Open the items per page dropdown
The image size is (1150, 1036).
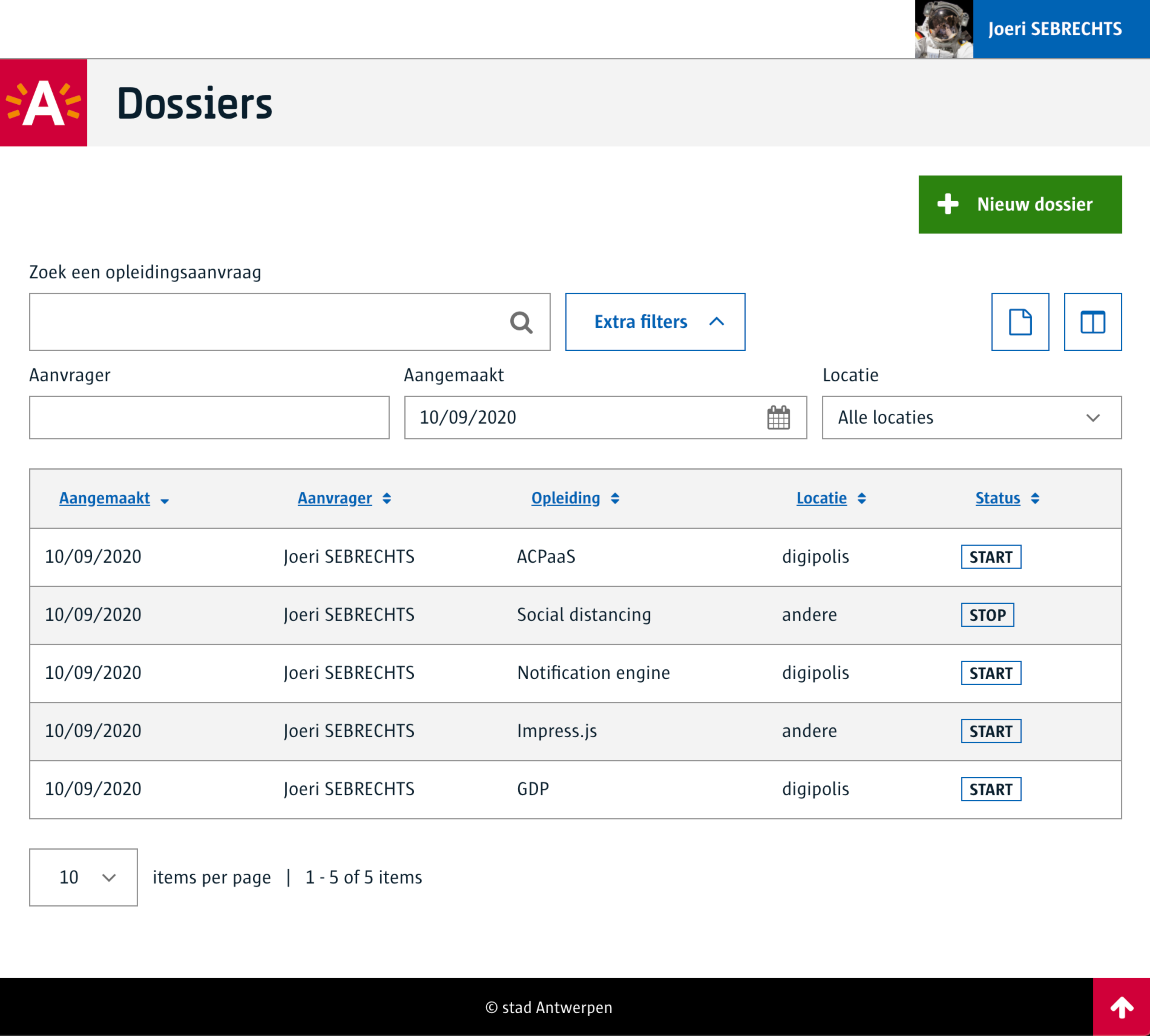(x=84, y=877)
